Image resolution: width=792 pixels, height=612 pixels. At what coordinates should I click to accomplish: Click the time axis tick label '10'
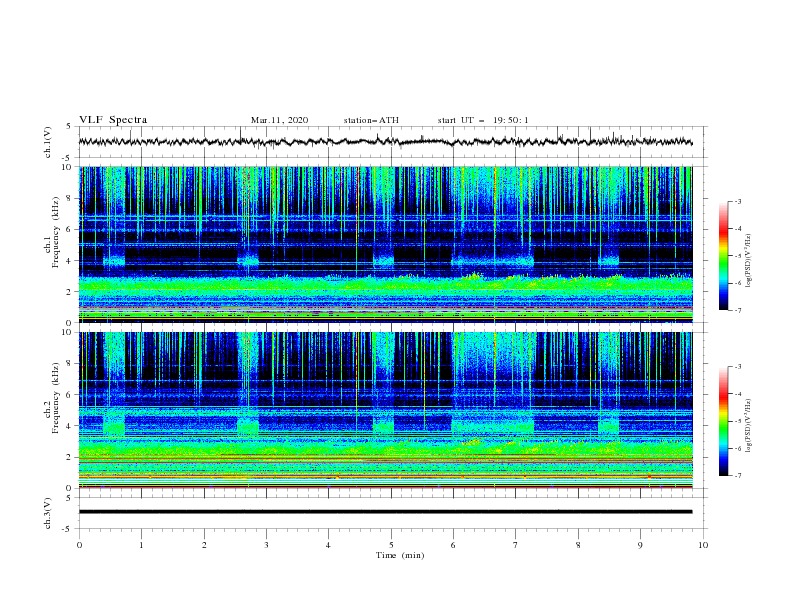[x=703, y=545]
